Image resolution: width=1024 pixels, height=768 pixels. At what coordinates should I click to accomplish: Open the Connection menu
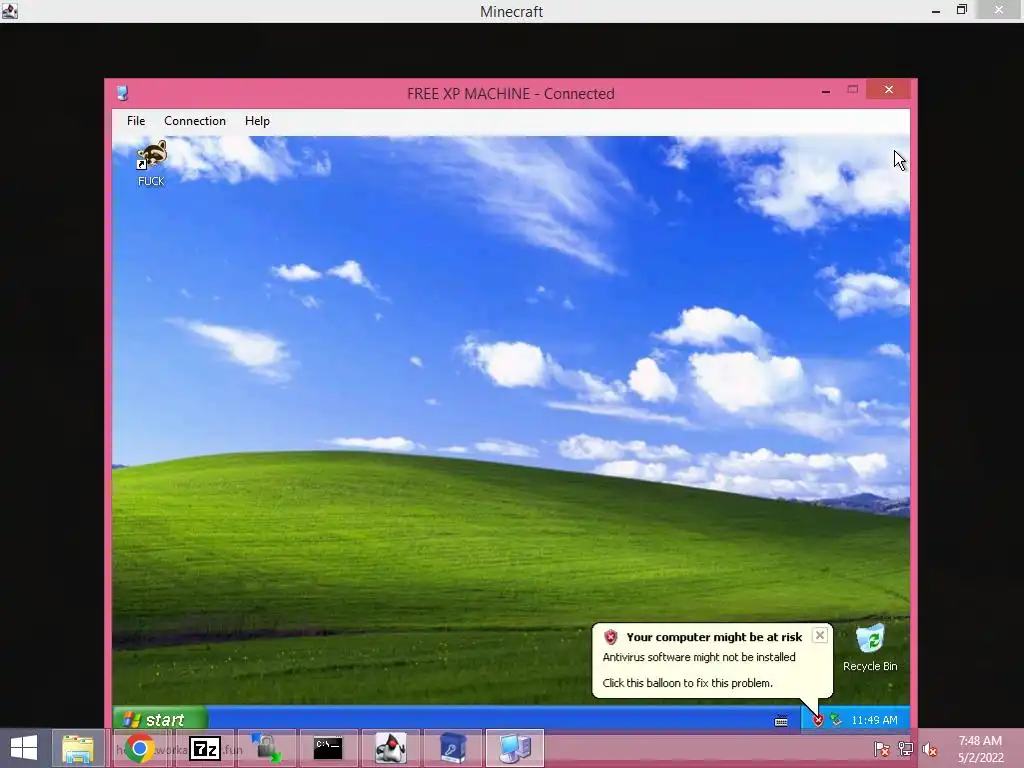(195, 121)
